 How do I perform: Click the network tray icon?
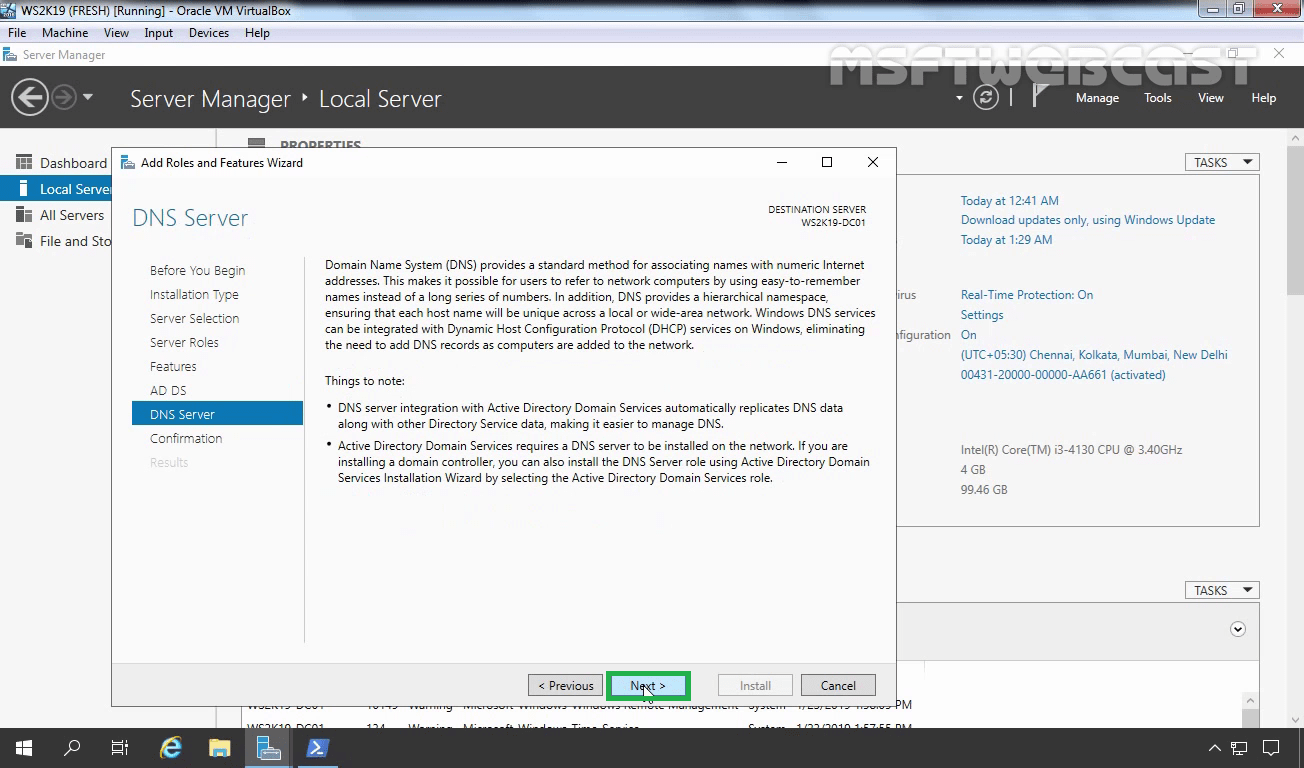click(1239, 748)
